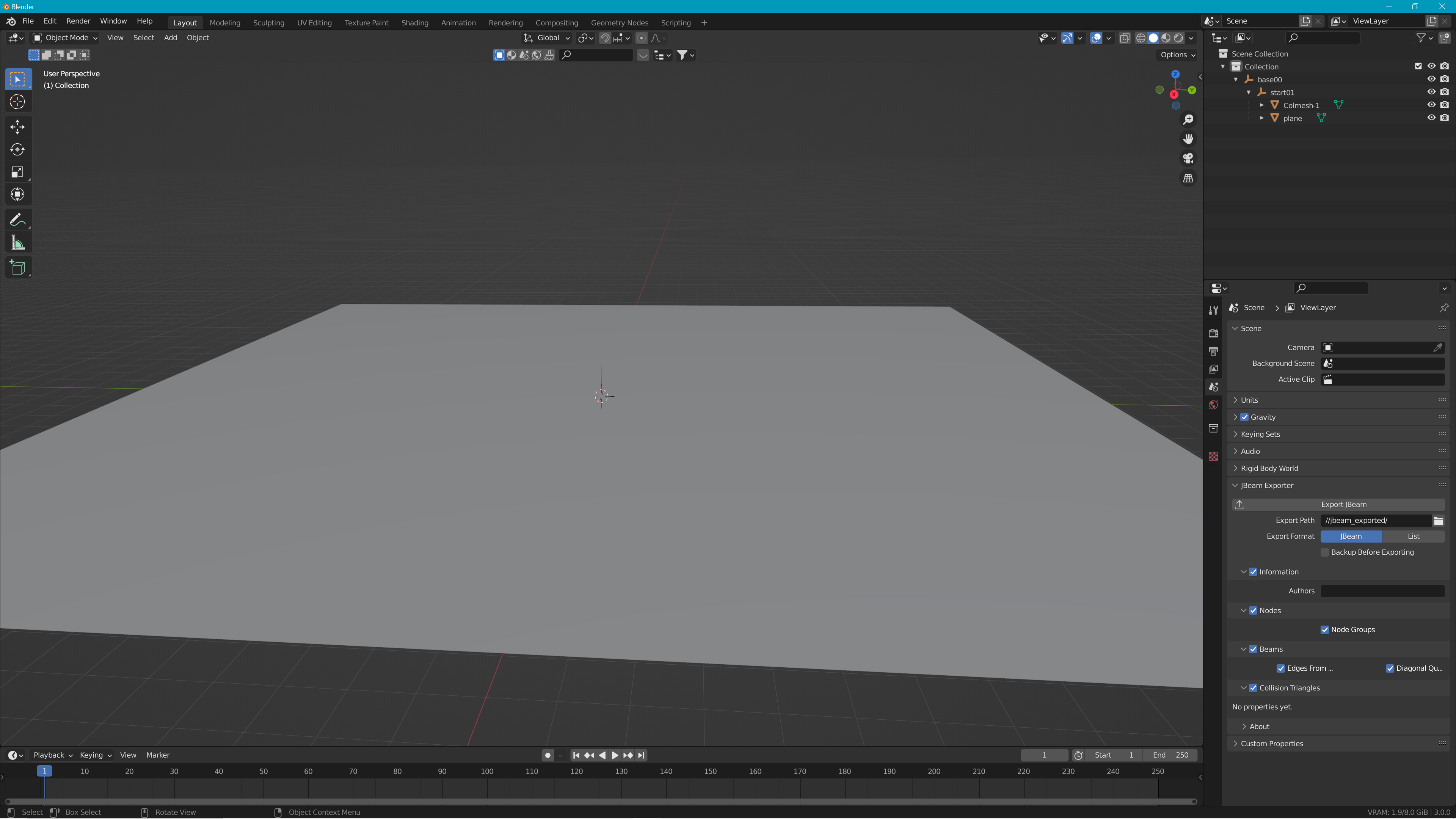Switch to wireframe viewport shading
Screen dimensions: 1456x819
pos(1141,38)
